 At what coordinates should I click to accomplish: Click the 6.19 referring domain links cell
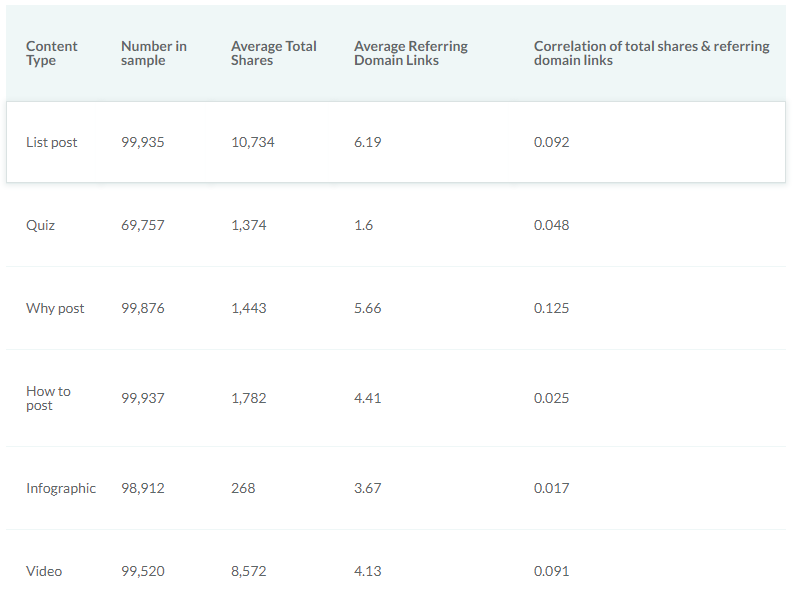367,142
